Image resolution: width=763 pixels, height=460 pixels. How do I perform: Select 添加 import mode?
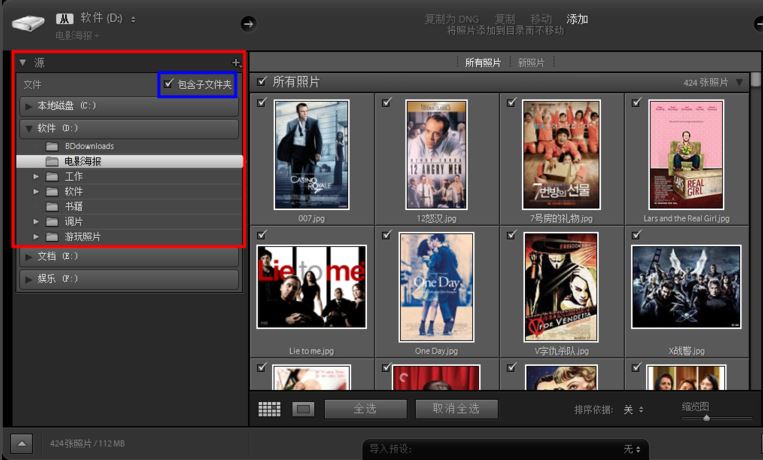(577, 19)
